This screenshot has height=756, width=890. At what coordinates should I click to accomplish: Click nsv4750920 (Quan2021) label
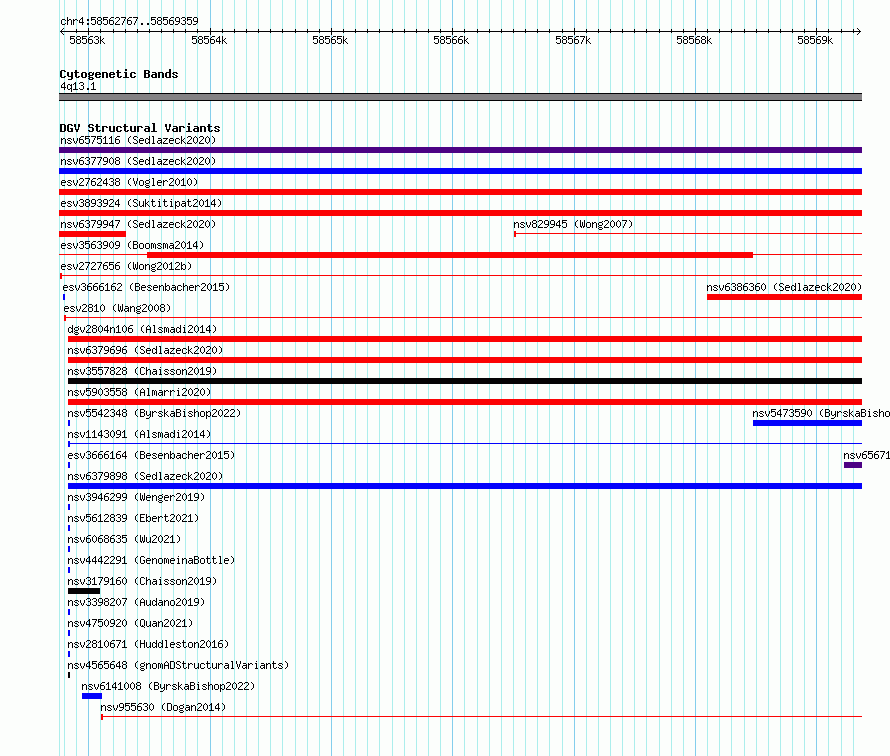[x=130, y=623]
